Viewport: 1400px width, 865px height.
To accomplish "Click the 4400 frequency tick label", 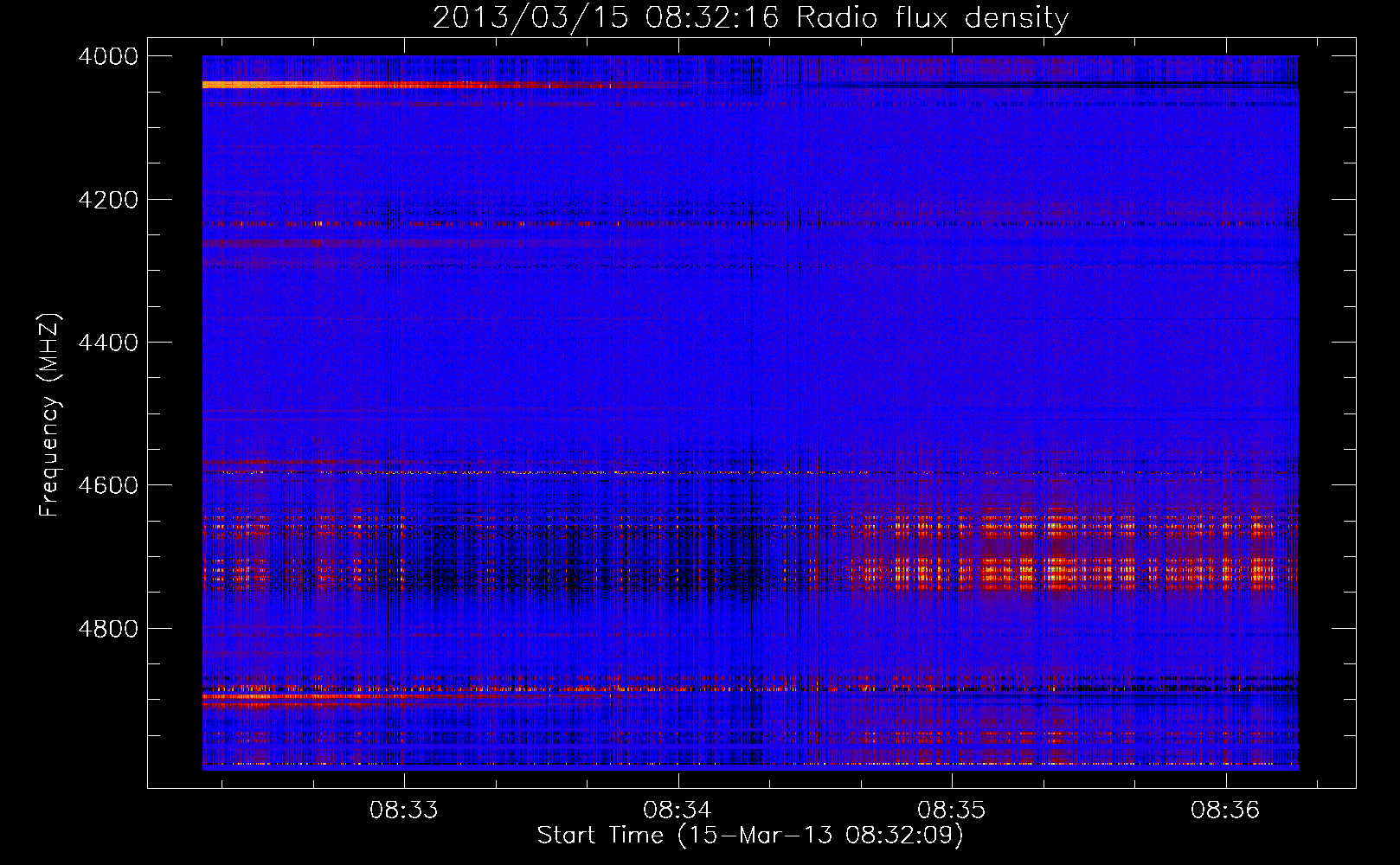I will coord(108,343).
